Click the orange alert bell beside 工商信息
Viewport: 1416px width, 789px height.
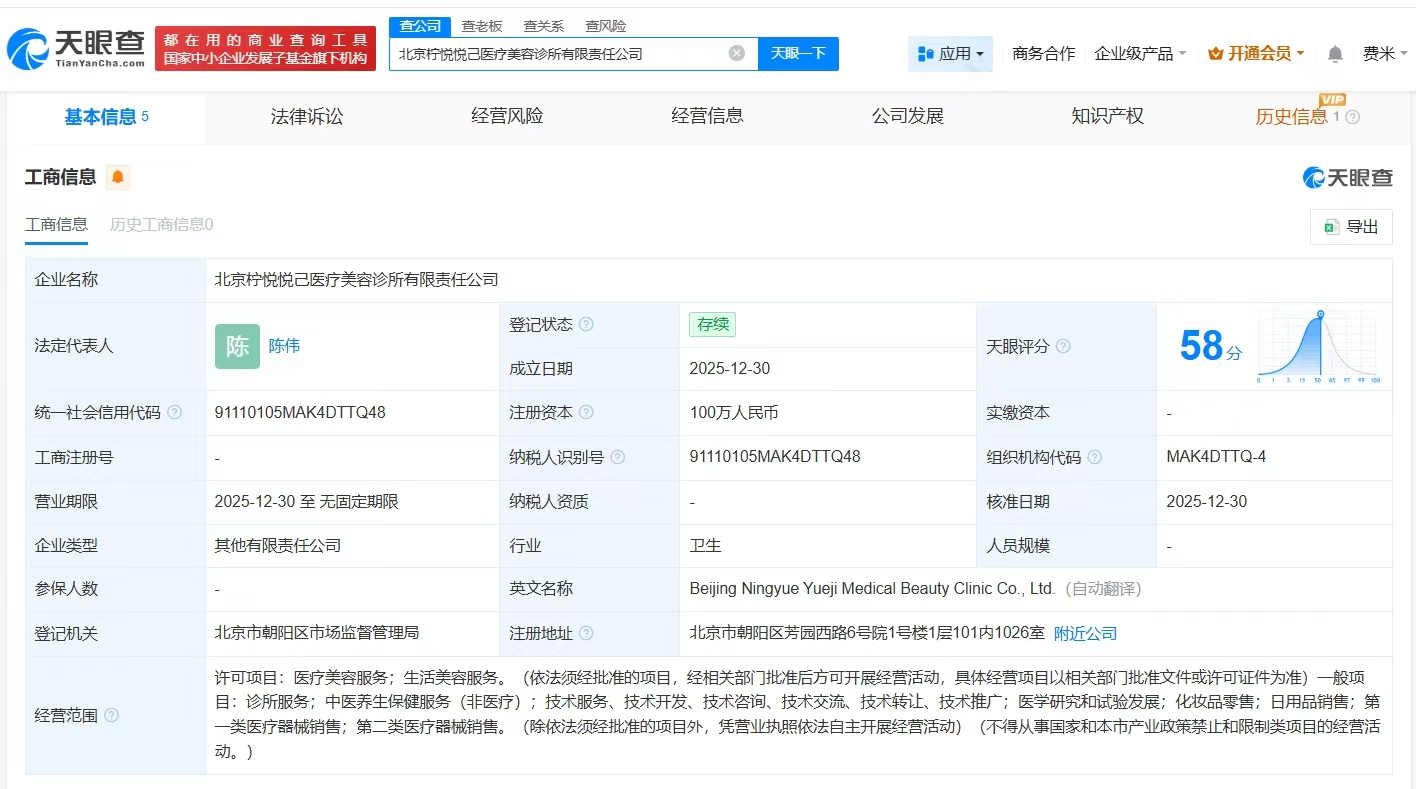click(x=118, y=178)
